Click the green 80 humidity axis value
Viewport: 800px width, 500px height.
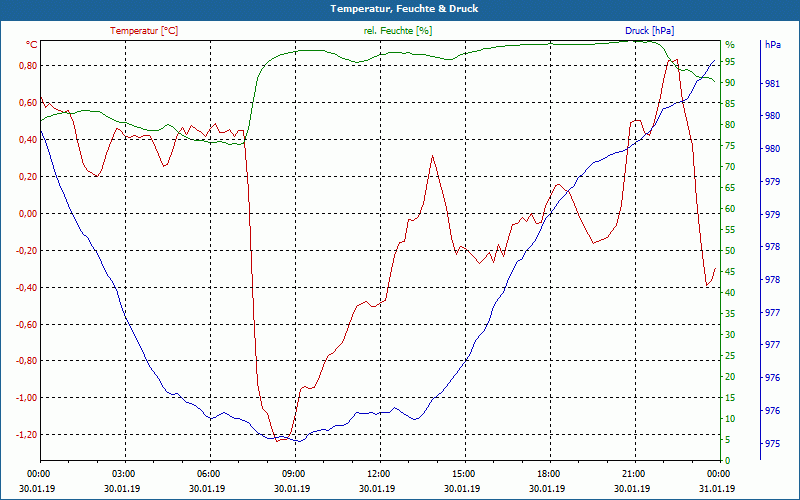730,124
